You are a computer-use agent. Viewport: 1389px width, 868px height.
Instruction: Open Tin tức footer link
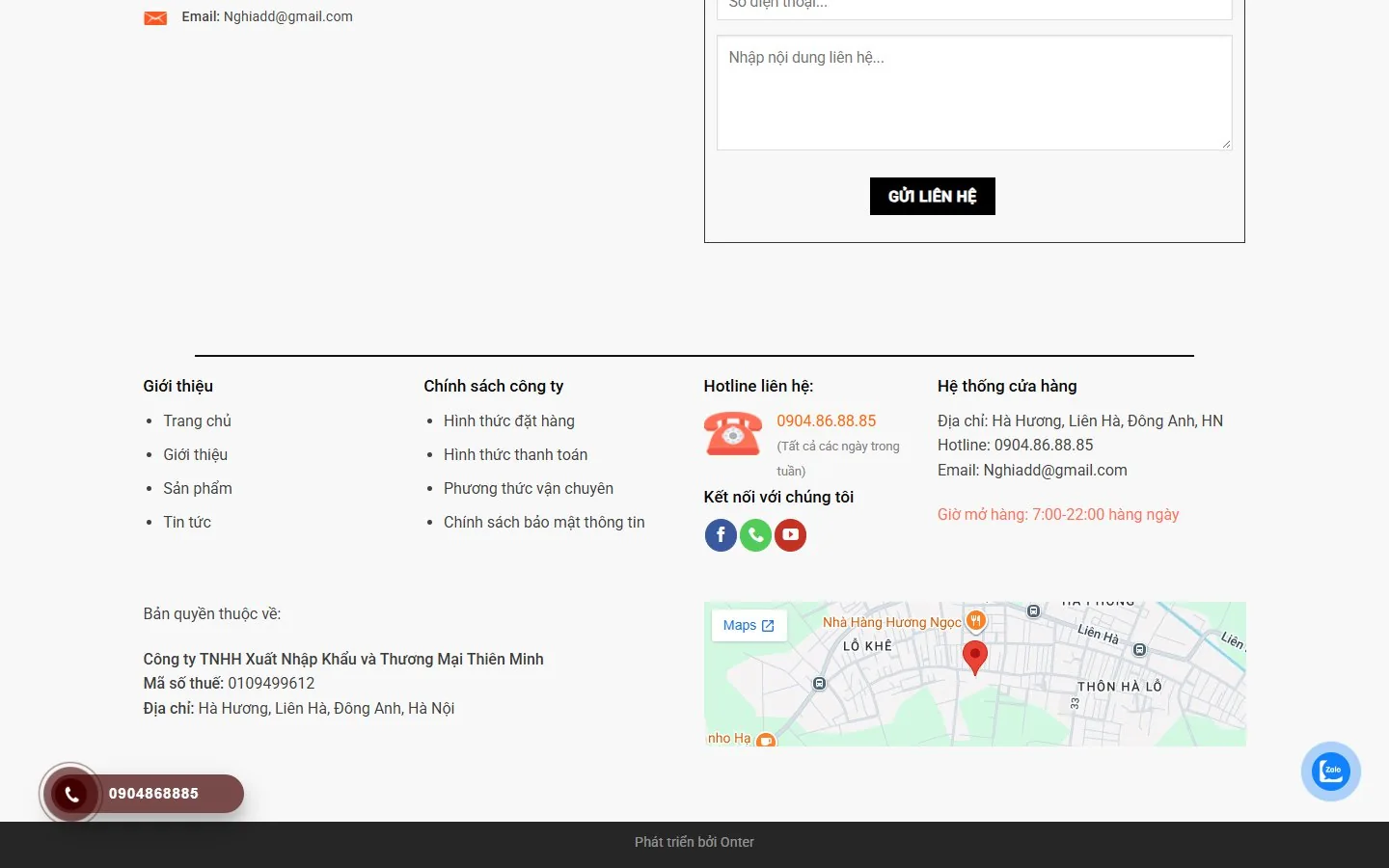pos(187,522)
